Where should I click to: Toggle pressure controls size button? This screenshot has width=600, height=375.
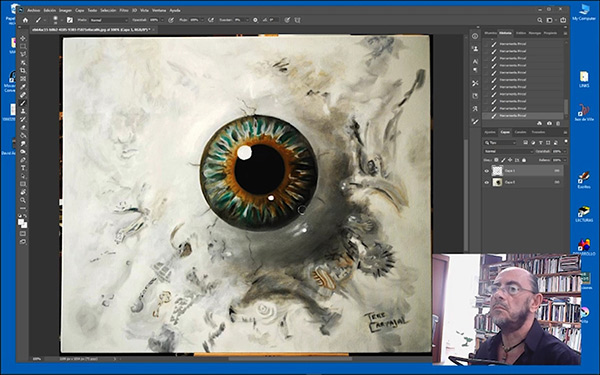(287, 20)
